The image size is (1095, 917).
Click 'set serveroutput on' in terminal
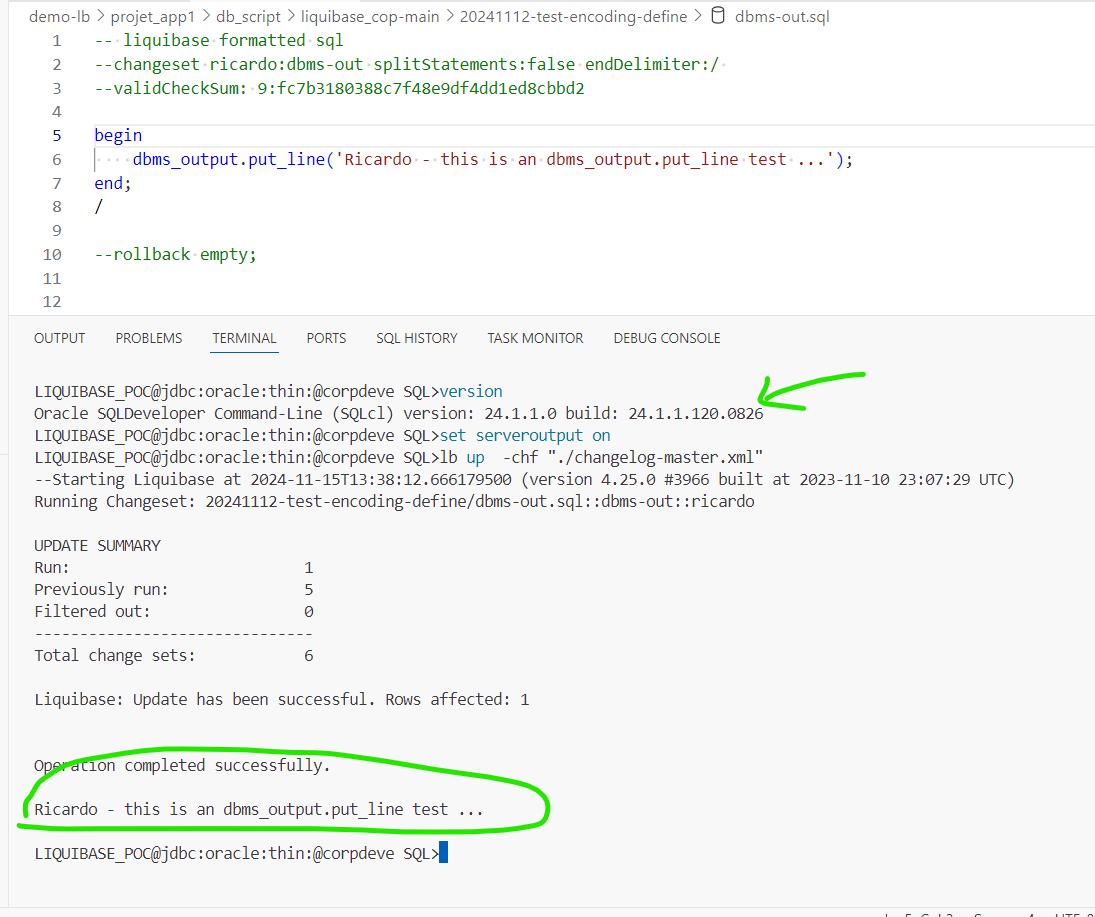click(525, 435)
